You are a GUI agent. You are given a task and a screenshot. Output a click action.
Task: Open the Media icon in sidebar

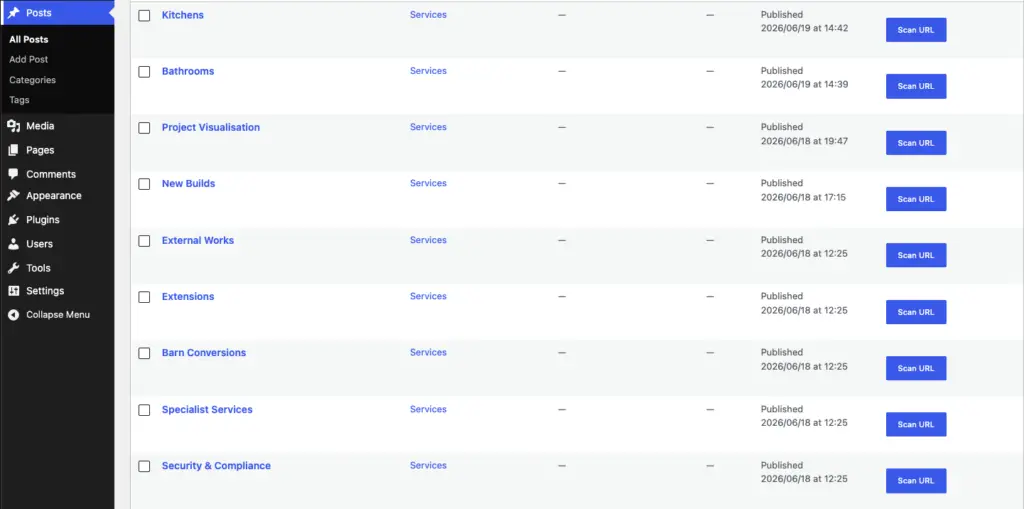pos(14,126)
